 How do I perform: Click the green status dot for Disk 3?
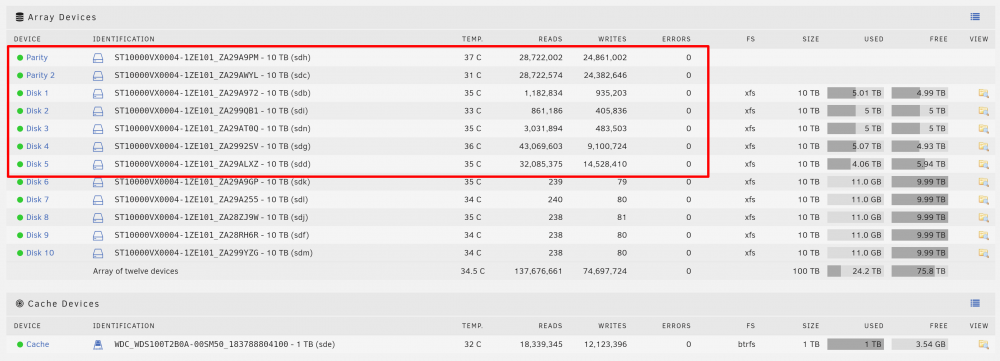pos(20,129)
